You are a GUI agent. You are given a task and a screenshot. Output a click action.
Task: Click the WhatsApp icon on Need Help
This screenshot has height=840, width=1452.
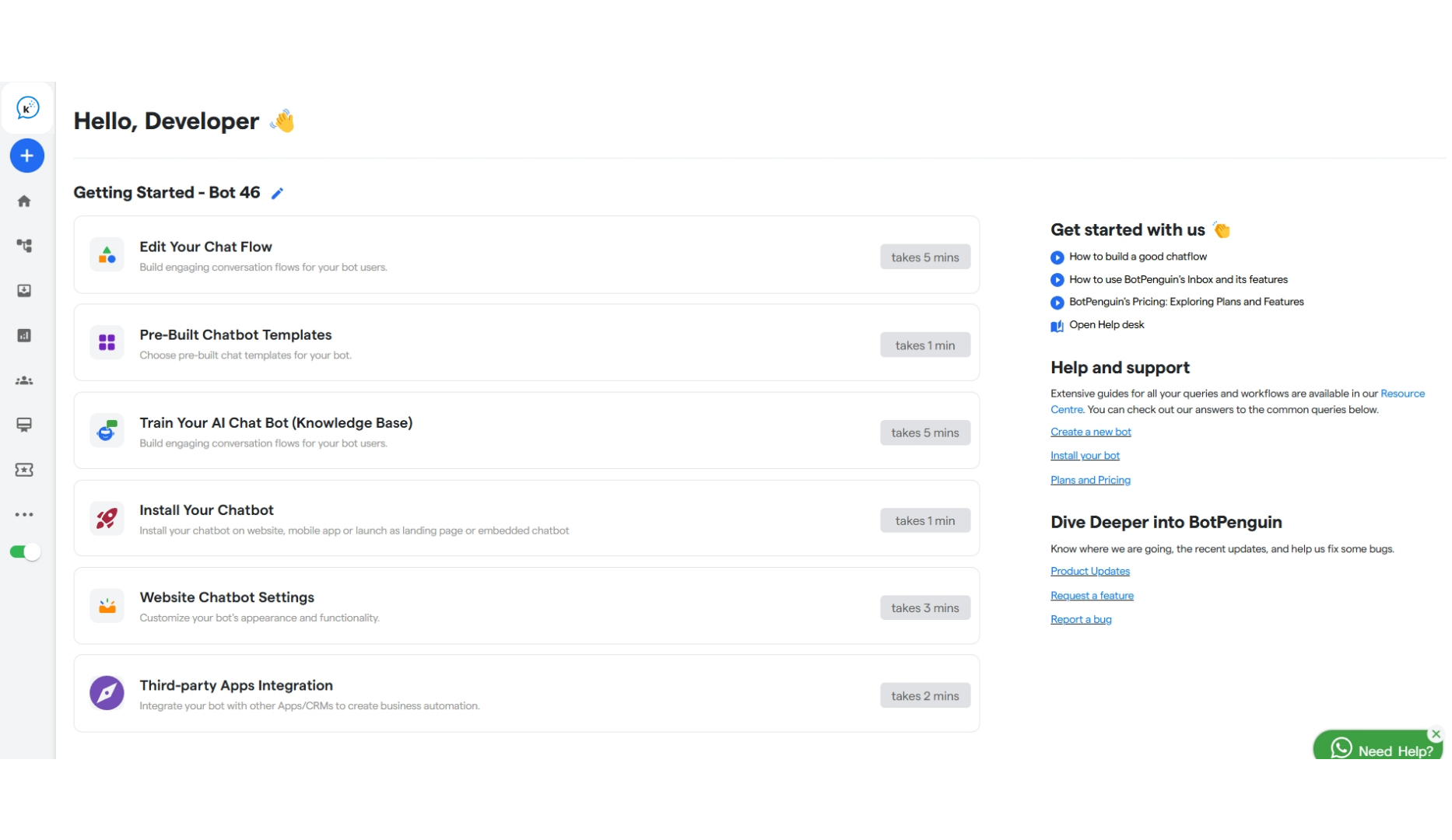[x=1342, y=747]
